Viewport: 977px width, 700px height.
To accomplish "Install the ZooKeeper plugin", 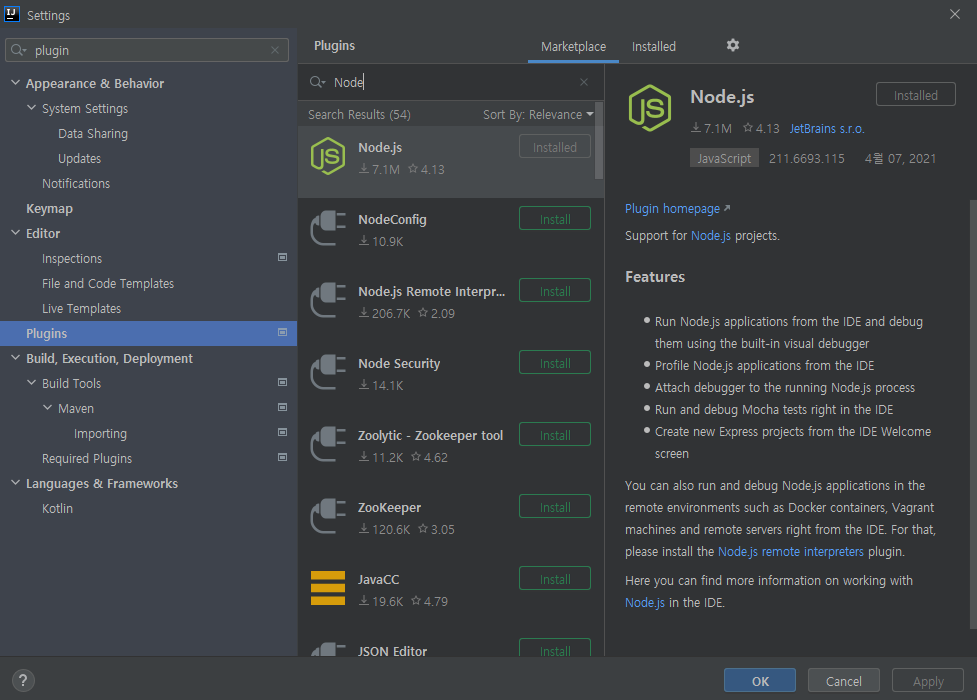I will [x=555, y=507].
